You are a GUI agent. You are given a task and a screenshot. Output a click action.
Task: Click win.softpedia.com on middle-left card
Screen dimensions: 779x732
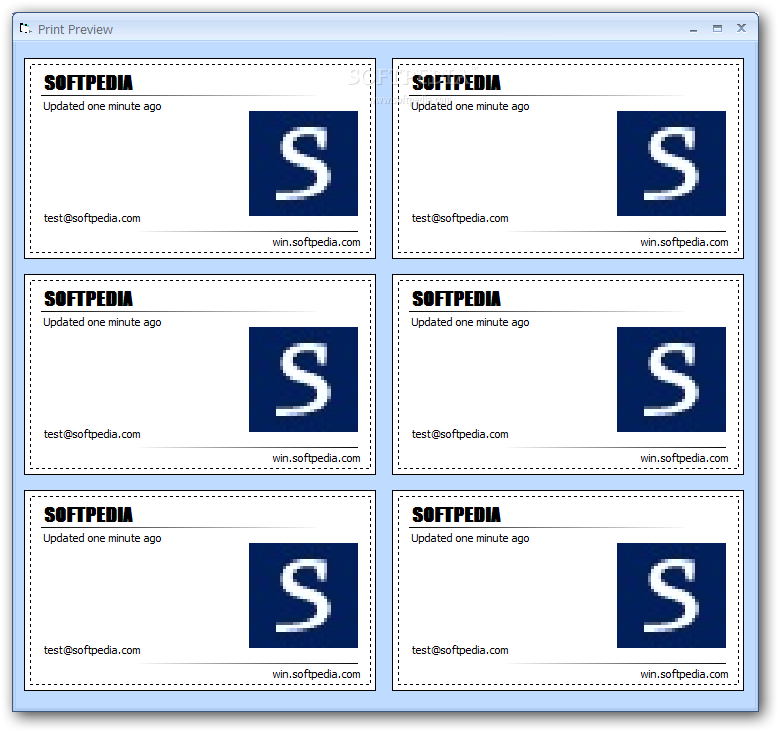click(316, 458)
